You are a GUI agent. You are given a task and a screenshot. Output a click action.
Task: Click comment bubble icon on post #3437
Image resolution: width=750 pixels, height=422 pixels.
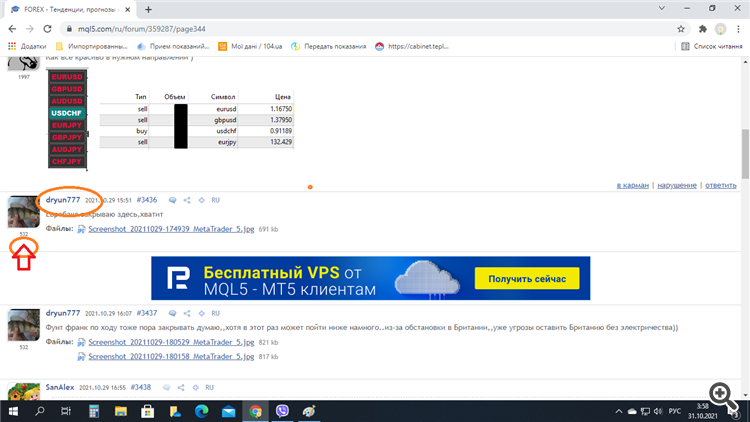173,313
